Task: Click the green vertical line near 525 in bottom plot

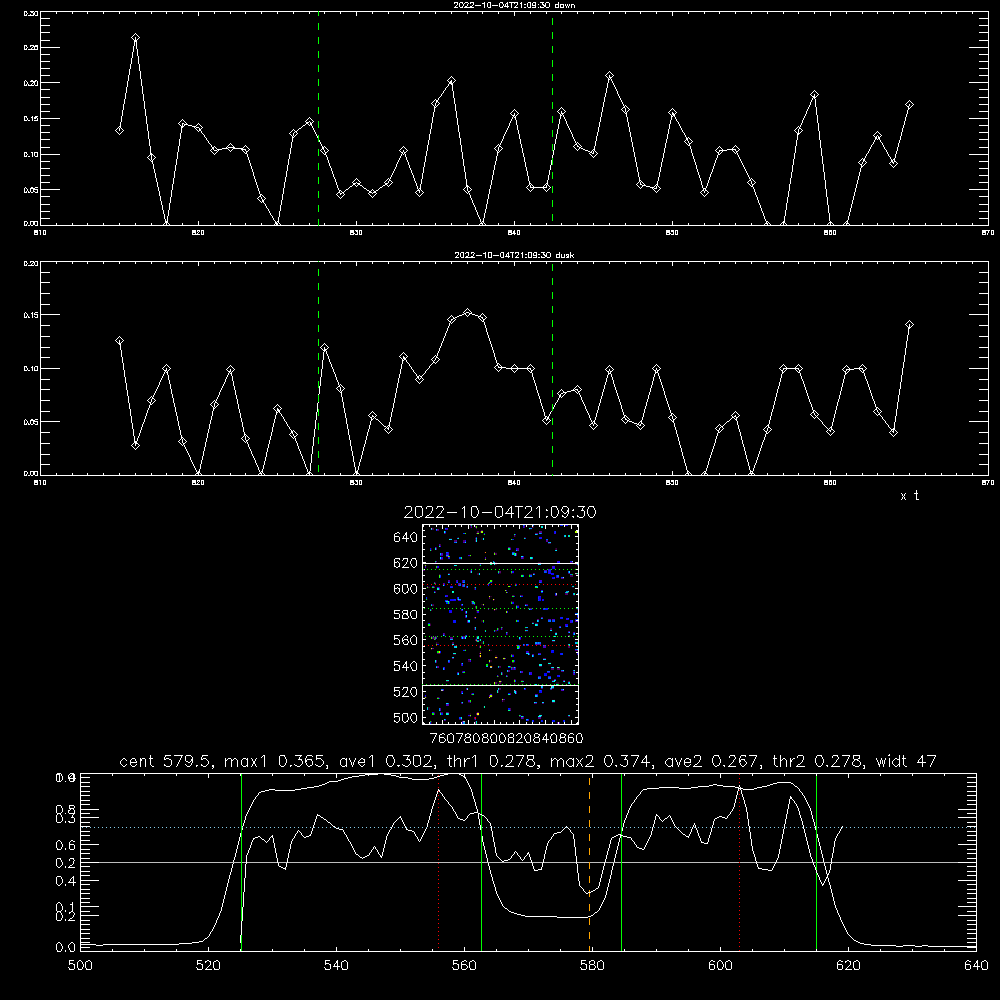Action: tap(241, 862)
